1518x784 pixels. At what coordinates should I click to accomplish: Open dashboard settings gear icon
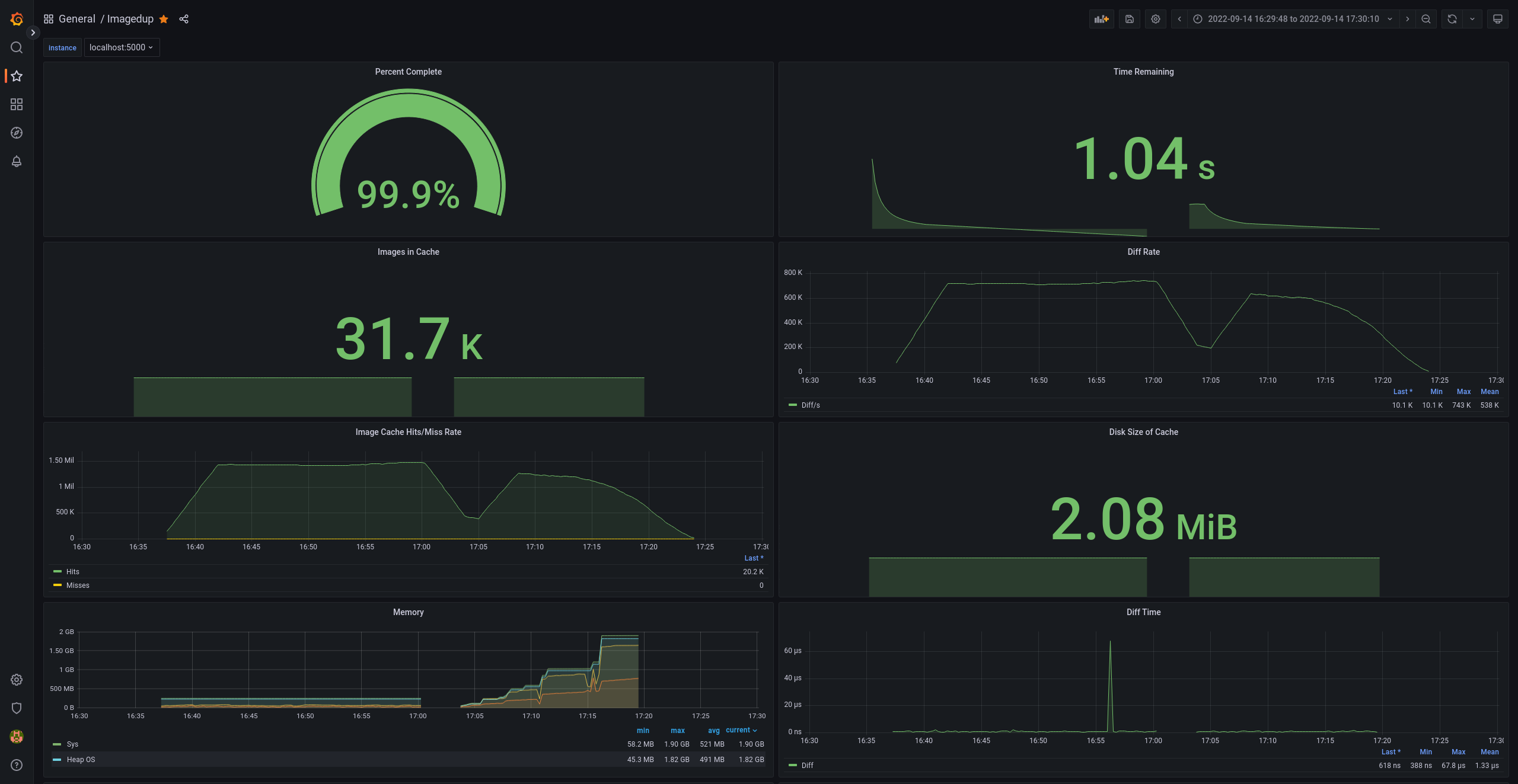coord(1155,19)
